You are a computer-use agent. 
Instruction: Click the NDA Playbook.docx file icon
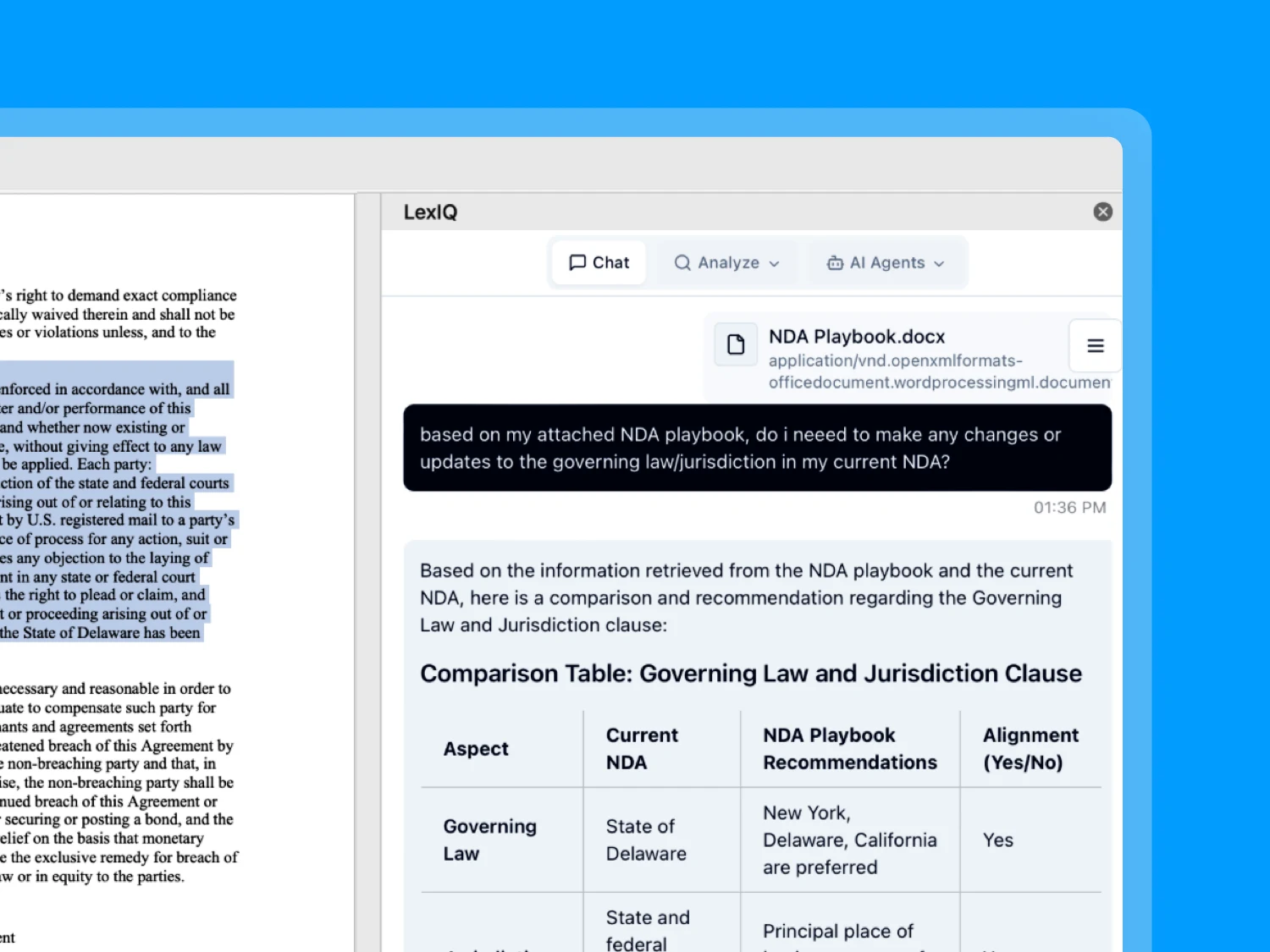coord(736,344)
